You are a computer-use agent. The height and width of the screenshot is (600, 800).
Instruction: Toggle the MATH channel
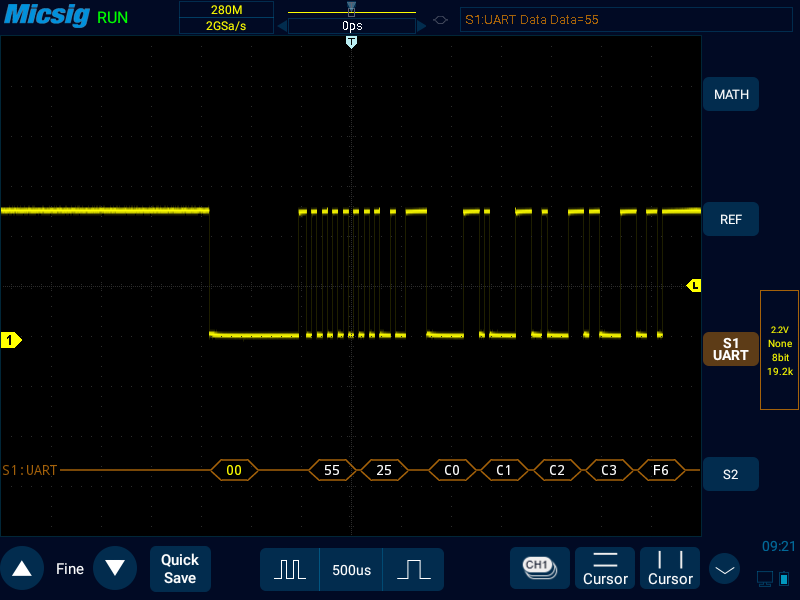(x=731, y=95)
